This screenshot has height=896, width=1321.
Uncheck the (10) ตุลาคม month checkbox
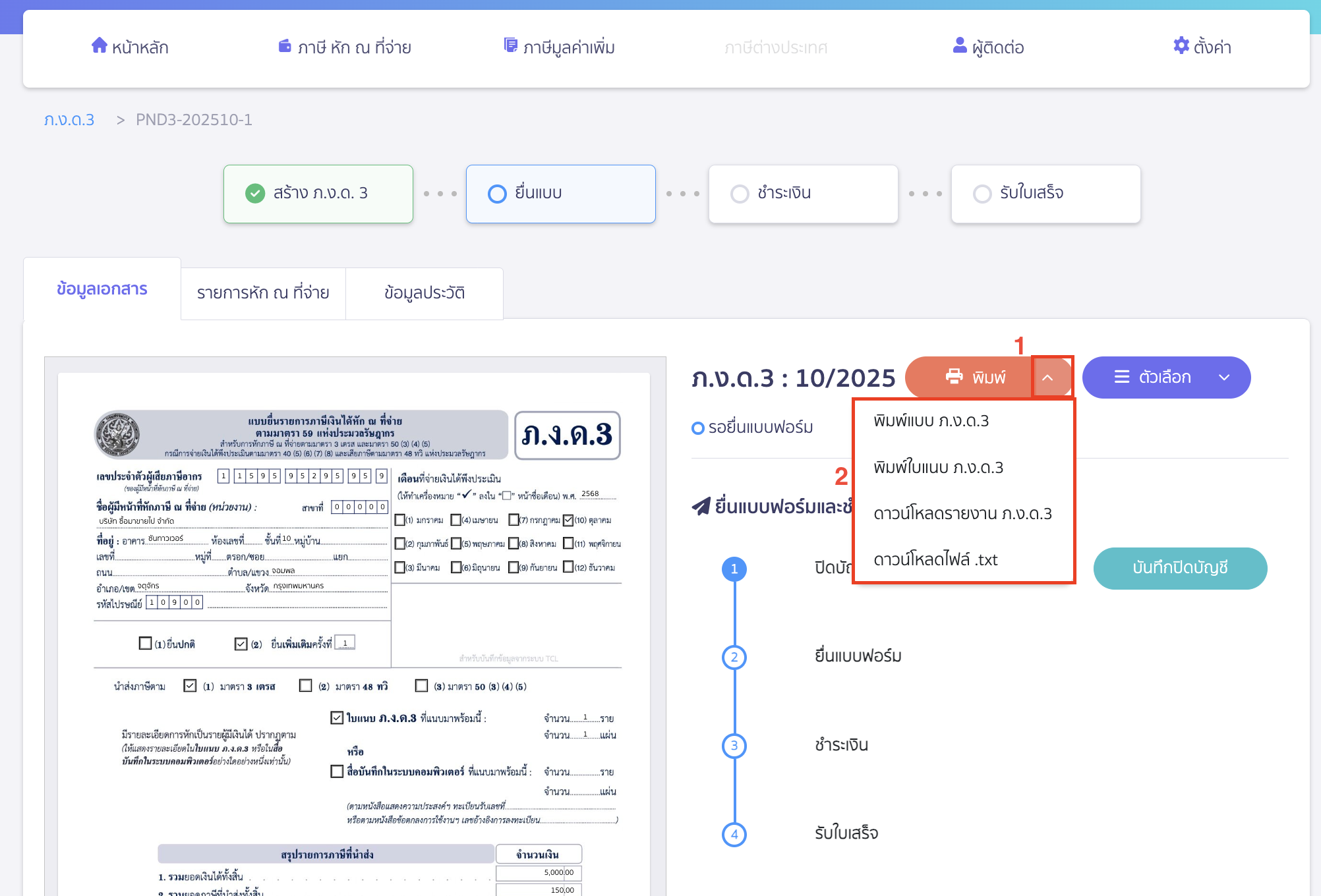point(569,520)
